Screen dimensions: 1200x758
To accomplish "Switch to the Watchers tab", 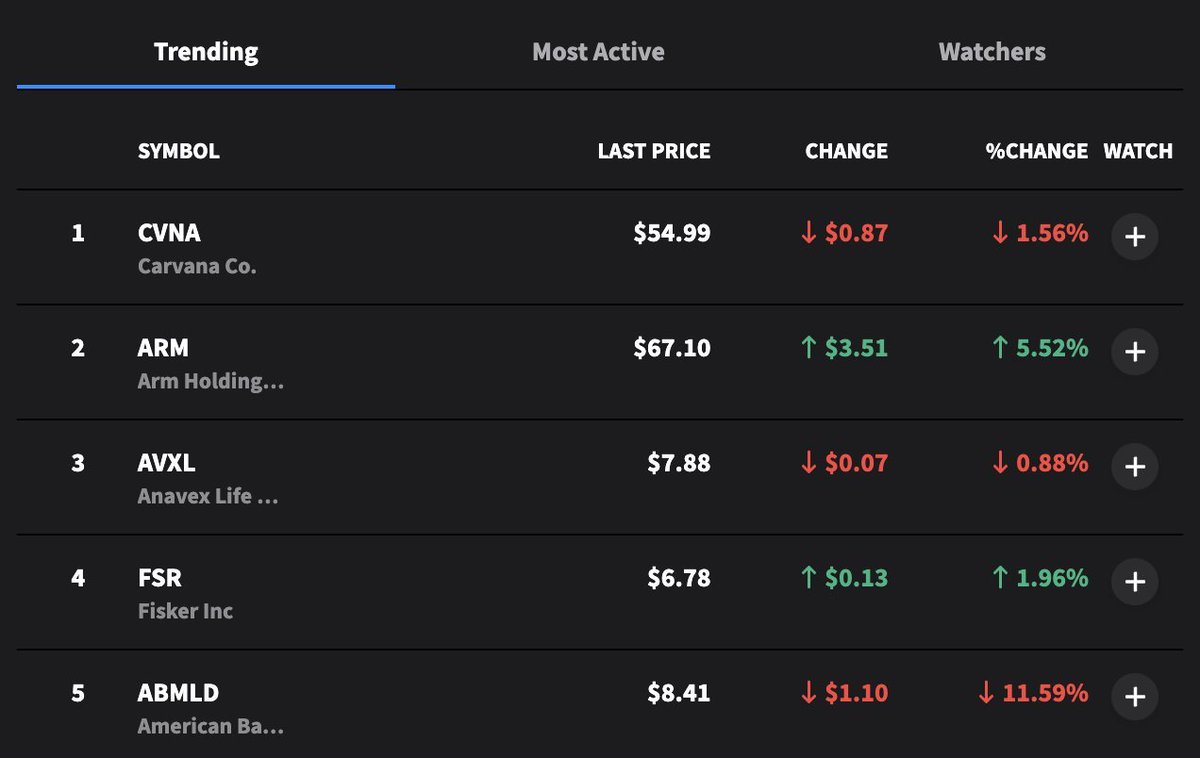I will (x=992, y=52).
